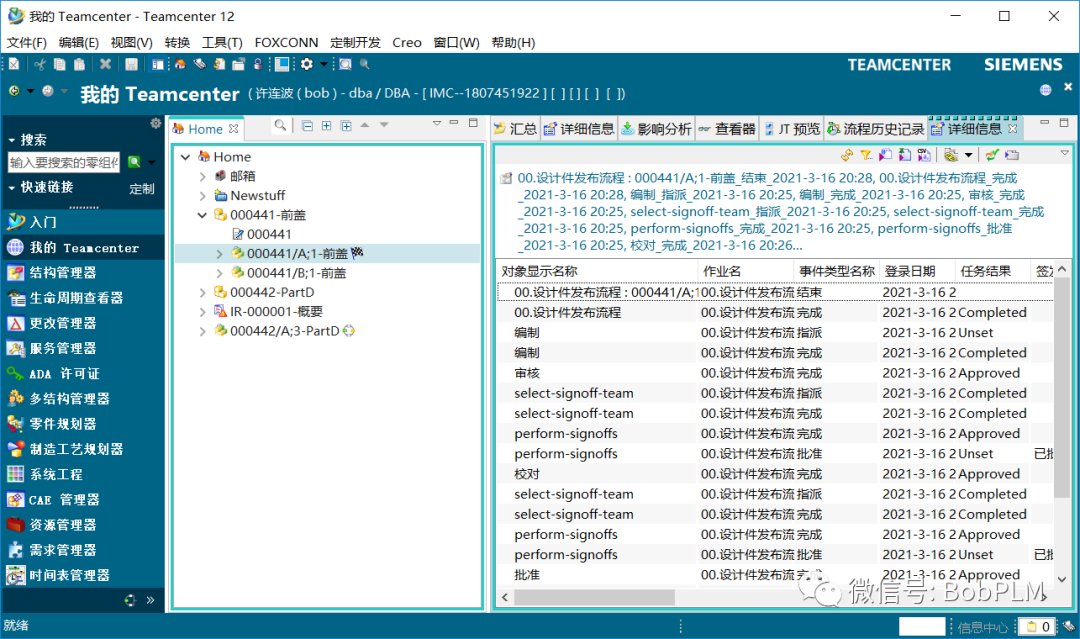The width and height of the screenshot is (1080, 639).
Task: Click the search input field 输入要搜索的零组件
Action: [x=63, y=162]
